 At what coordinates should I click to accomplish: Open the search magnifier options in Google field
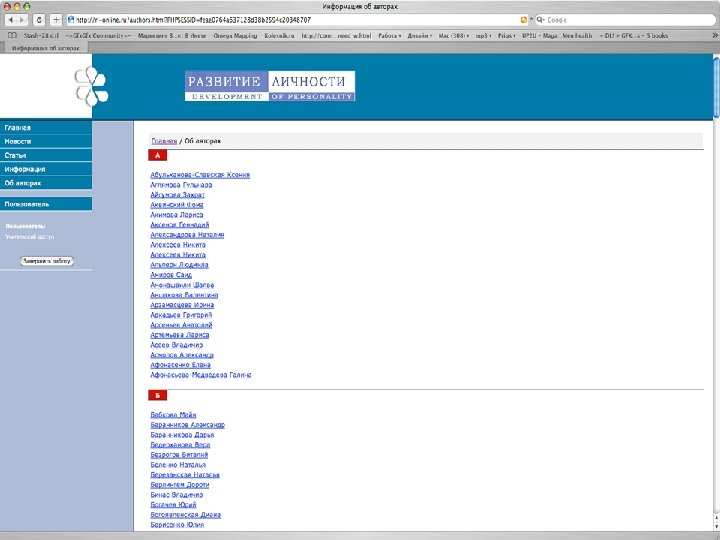coord(540,20)
